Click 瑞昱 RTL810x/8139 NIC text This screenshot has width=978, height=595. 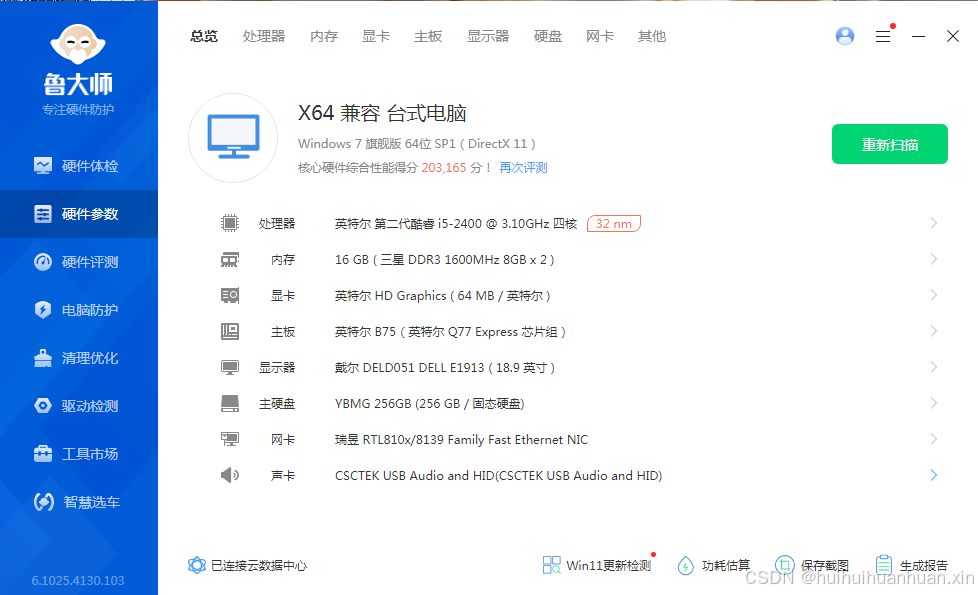click(x=462, y=440)
